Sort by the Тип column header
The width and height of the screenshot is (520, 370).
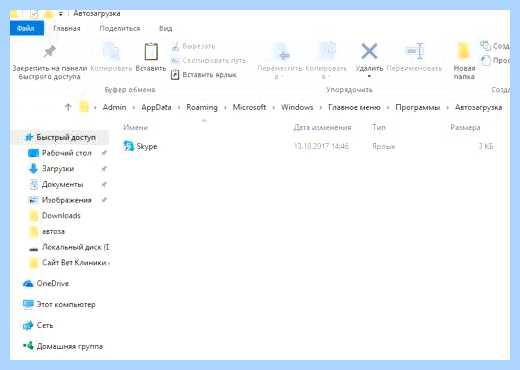pyautogui.click(x=379, y=127)
